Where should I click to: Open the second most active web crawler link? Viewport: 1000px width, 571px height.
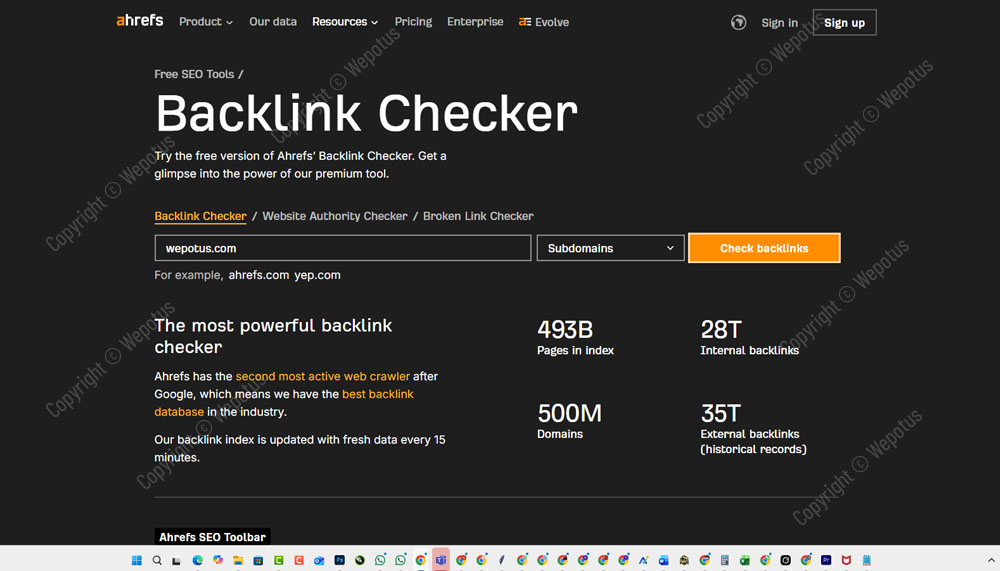pos(323,376)
